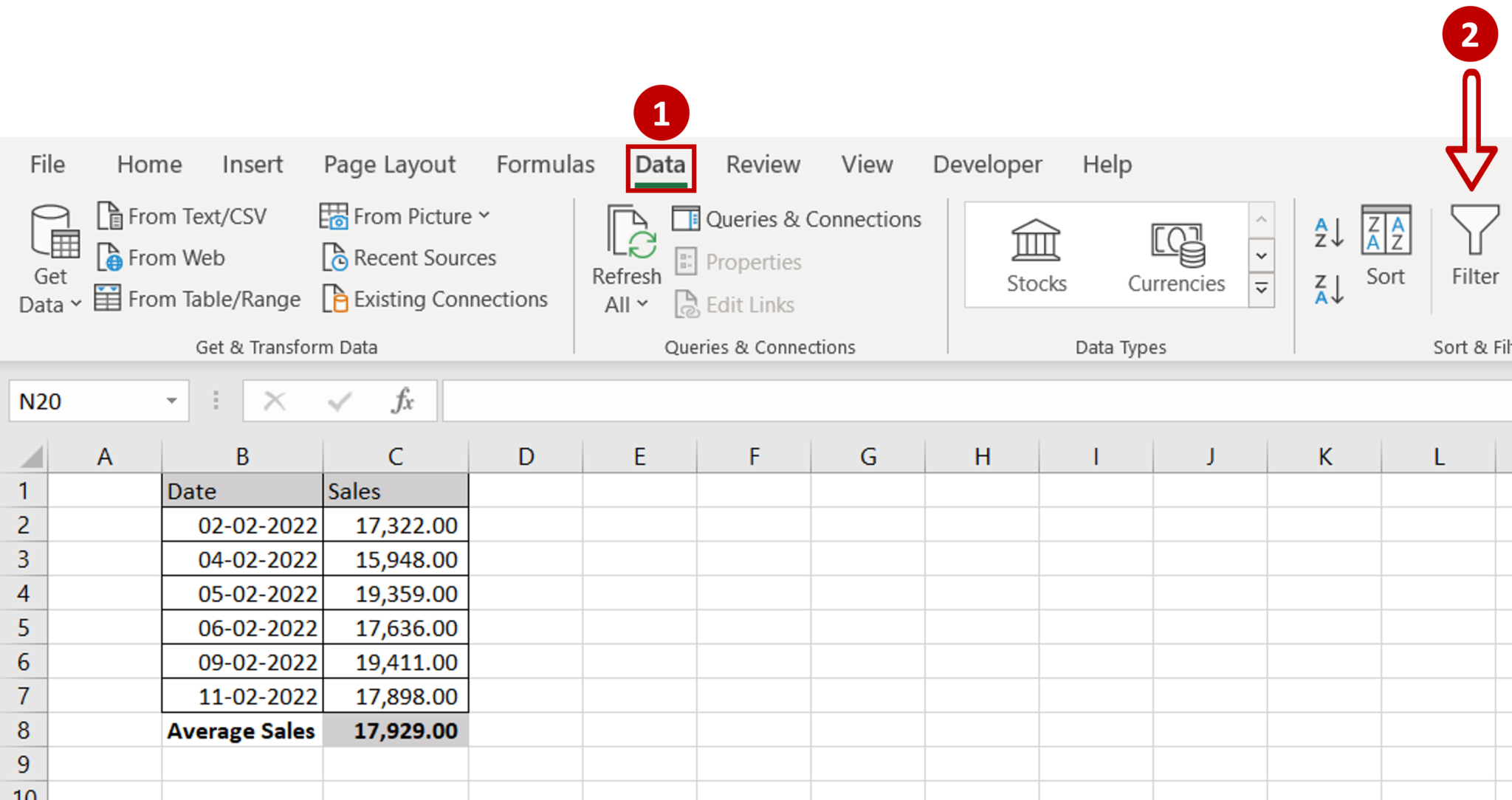Screen dimensions: 1512x800
Task: Open Queries & Connections pane
Action: pyautogui.click(x=797, y=219)
